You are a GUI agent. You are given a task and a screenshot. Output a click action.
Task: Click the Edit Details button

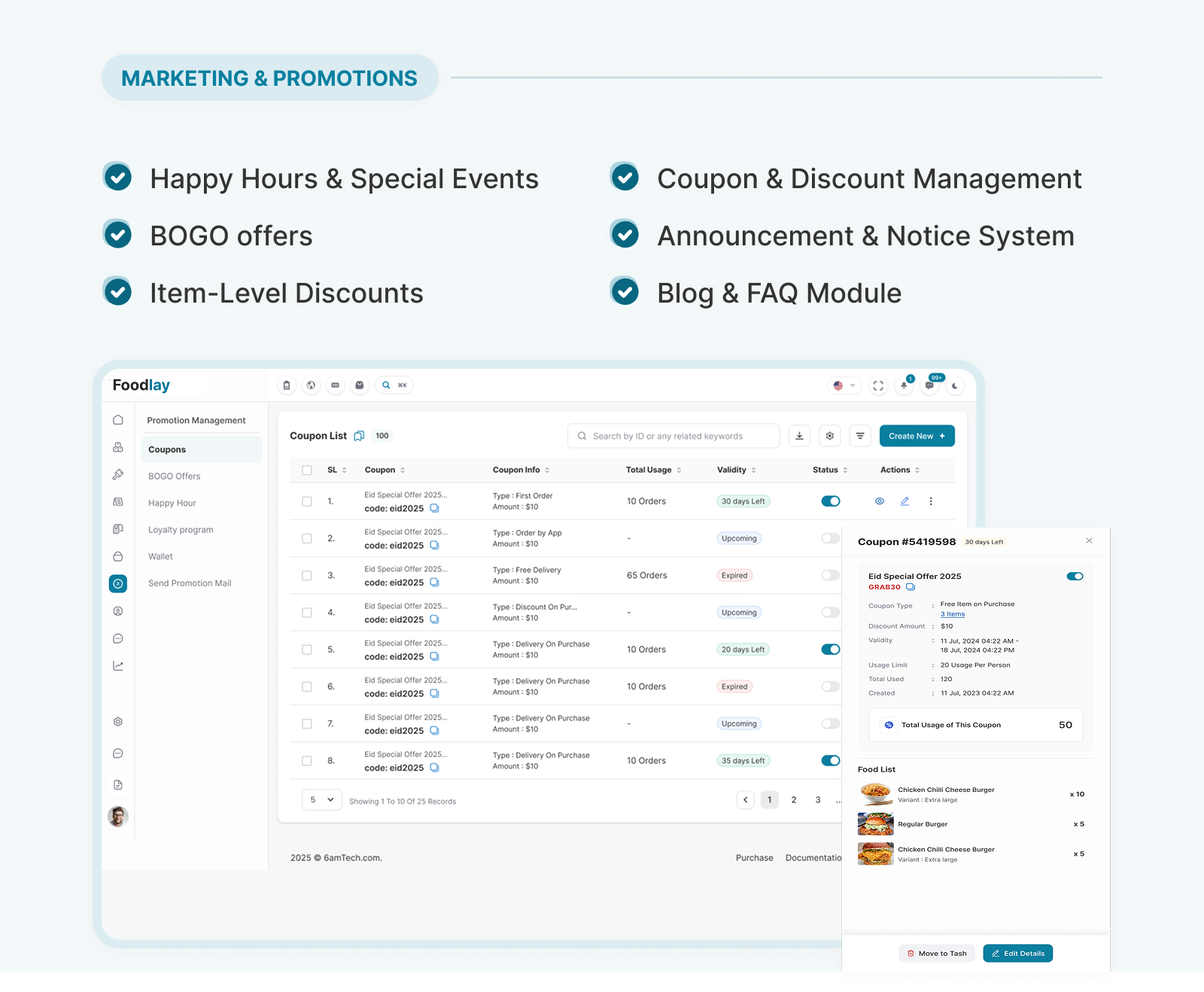(1017, 954)
